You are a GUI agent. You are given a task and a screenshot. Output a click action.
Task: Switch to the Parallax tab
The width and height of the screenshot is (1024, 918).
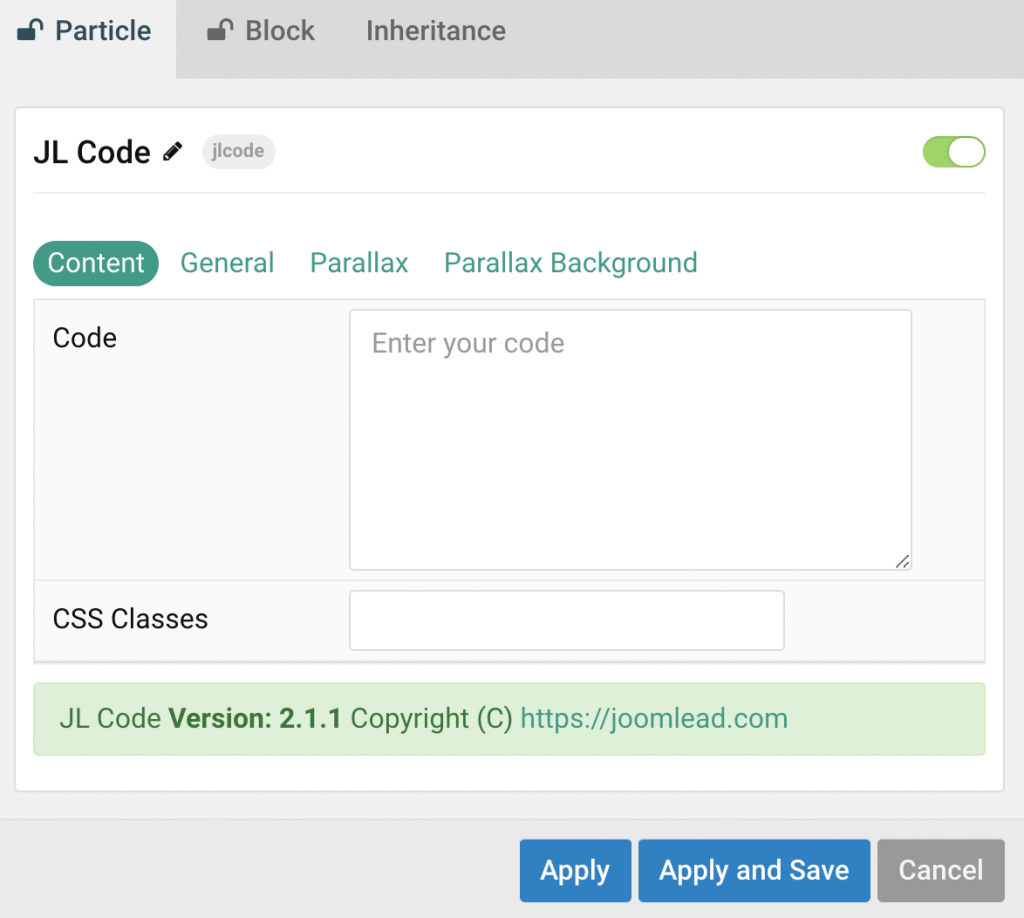(x=358, y=263)
